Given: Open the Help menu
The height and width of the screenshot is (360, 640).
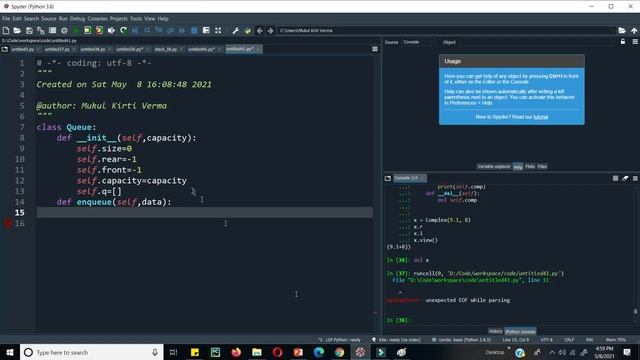Looking at the screenshot, I should coord(163,19).
